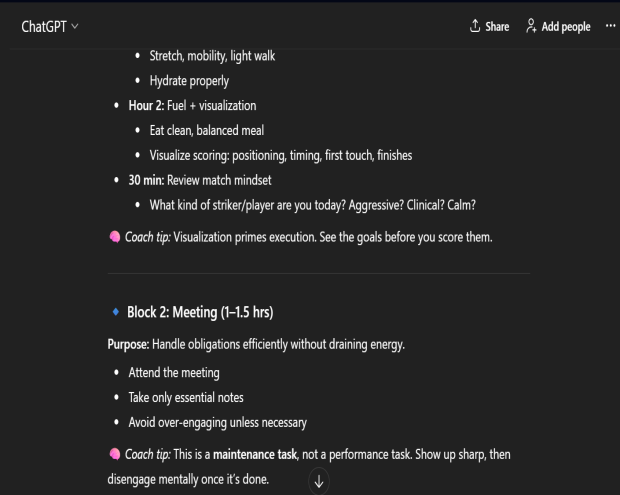Click the bold 'maintenance task' text
Image resolution: width=620 pixels, height=495 pixels.
click(255, 455)
